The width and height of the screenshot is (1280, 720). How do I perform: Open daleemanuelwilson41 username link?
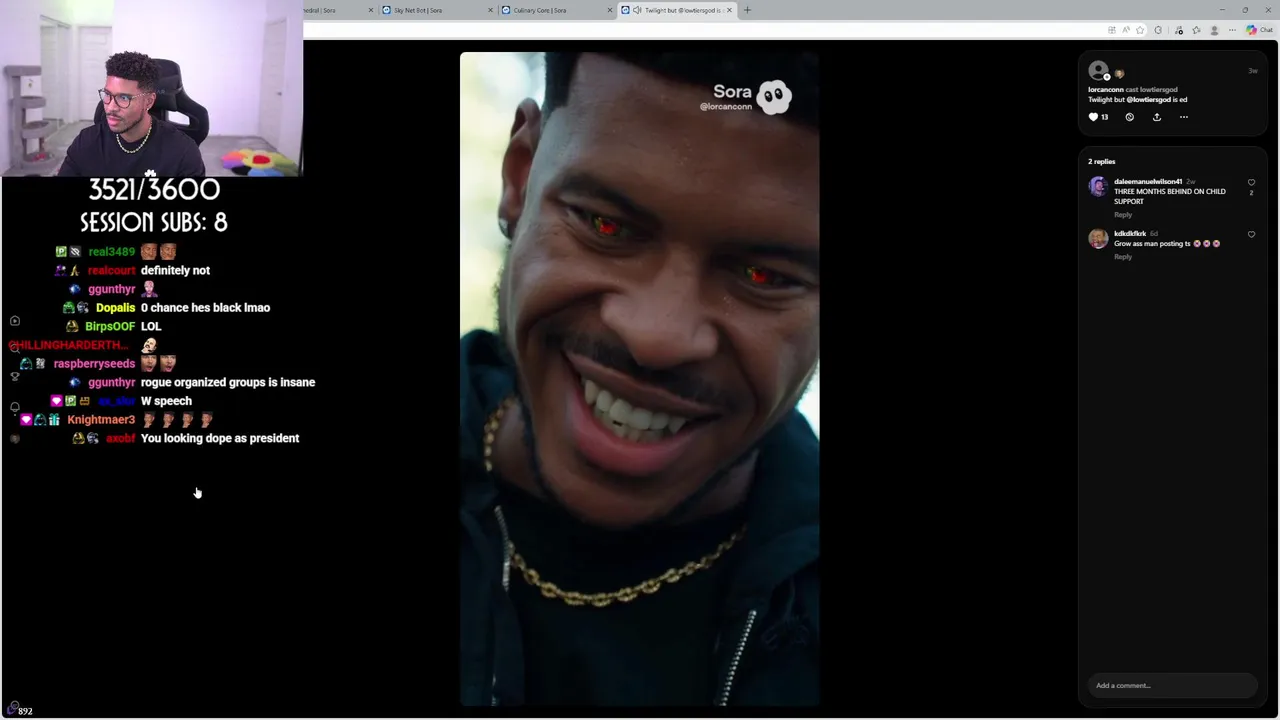(1148, 182)
